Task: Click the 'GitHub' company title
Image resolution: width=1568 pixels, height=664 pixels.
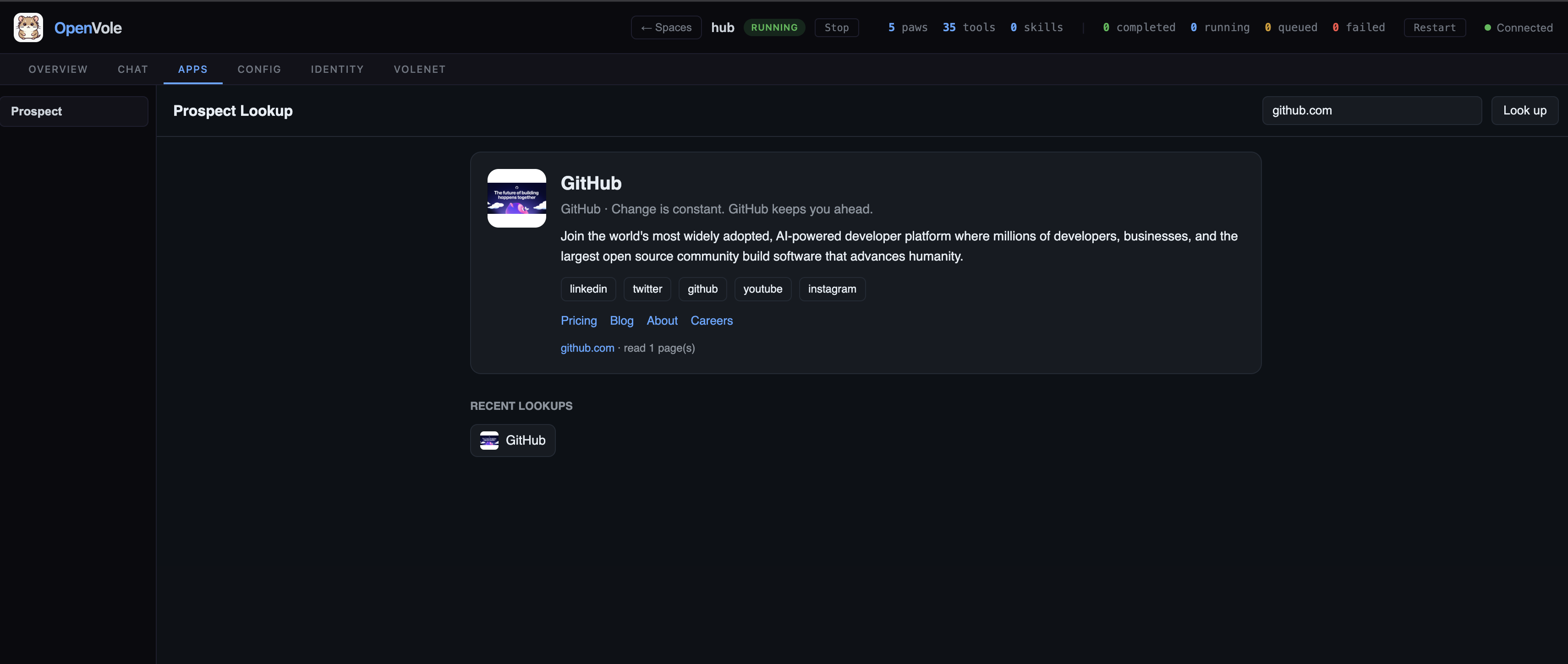Action: coord(591,183)
